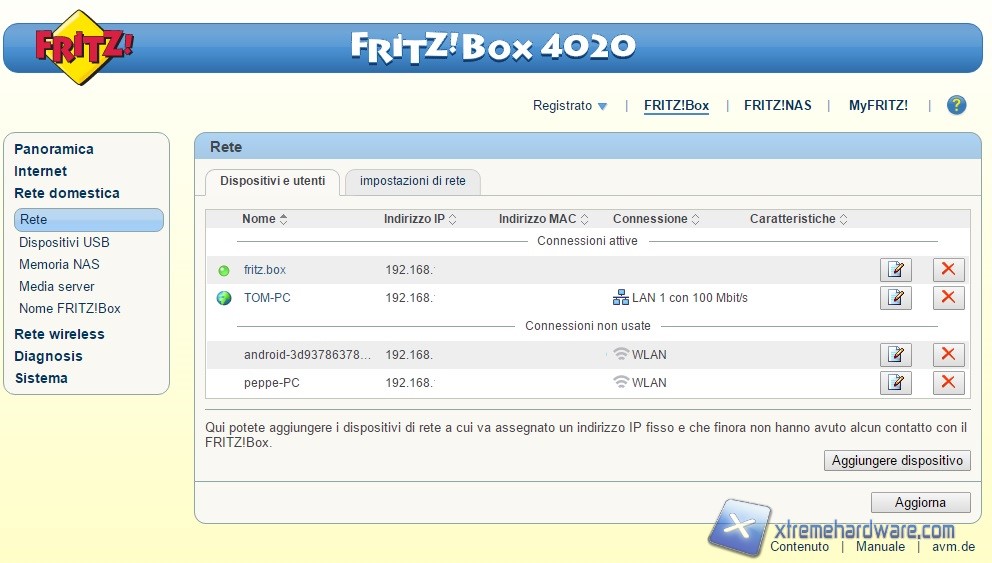
Task: Delete the TOM-PC device entry
Action: pos(948,297)
